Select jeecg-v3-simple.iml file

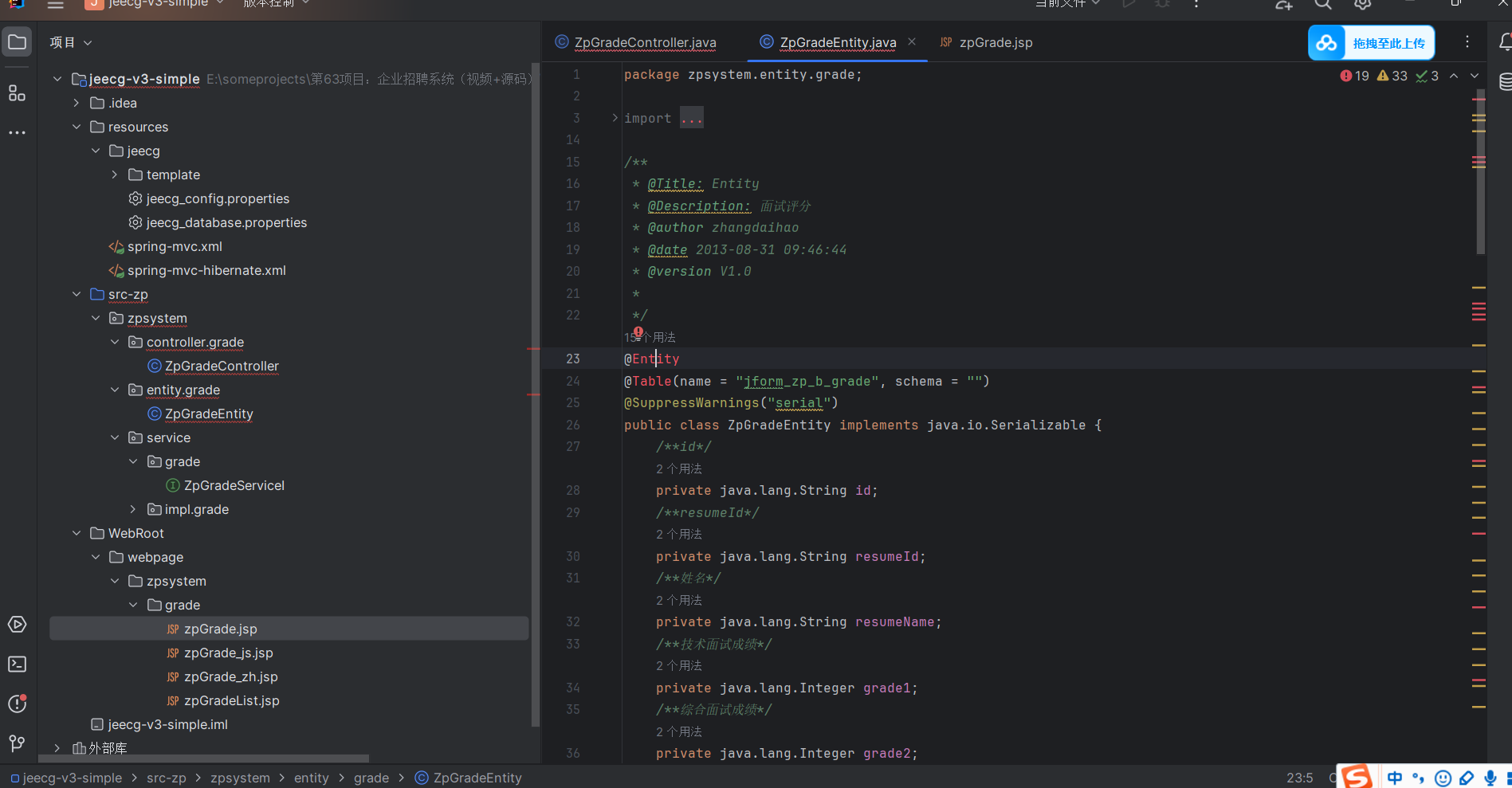coord(159,724)
